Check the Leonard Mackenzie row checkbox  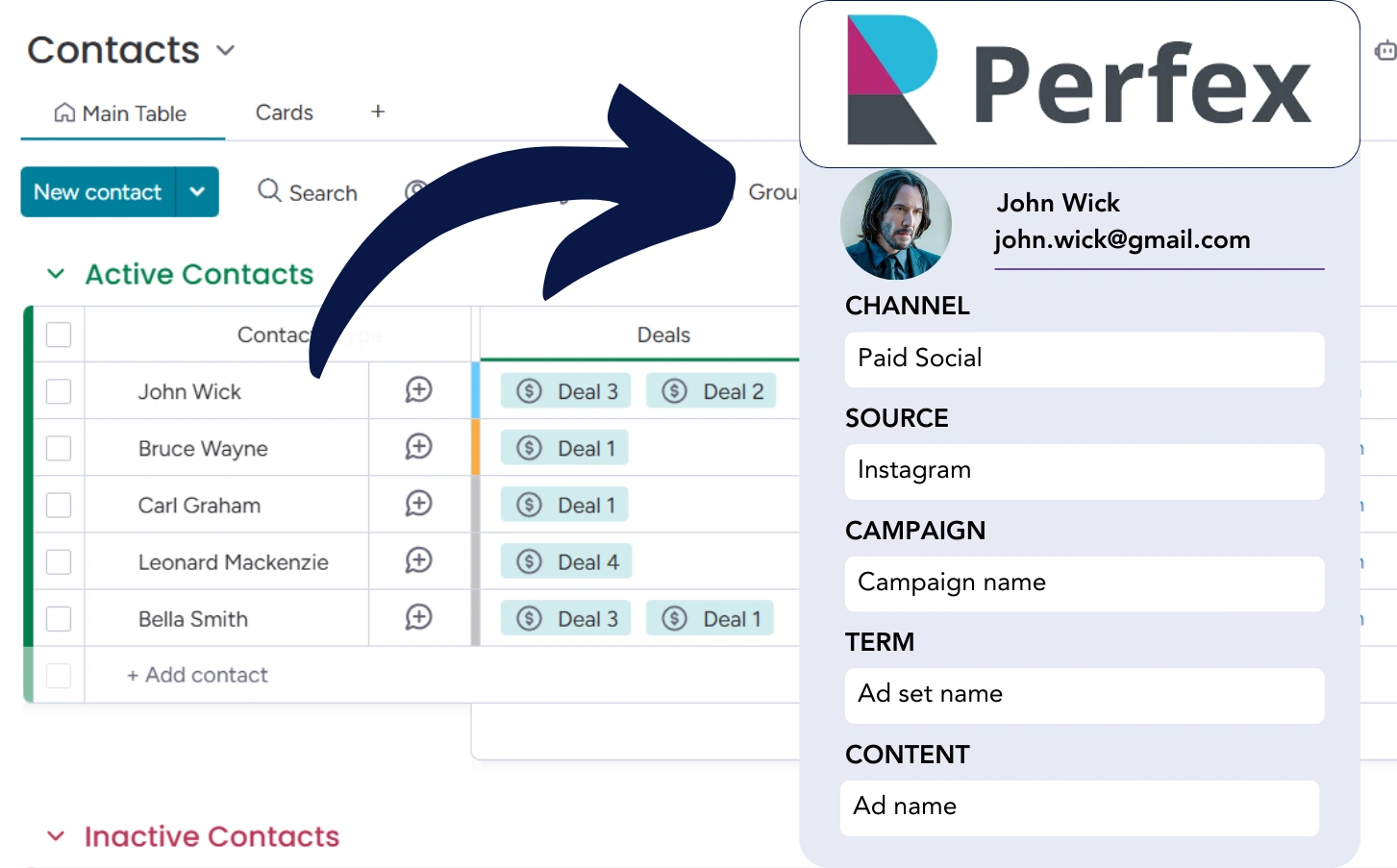[59, 561]
